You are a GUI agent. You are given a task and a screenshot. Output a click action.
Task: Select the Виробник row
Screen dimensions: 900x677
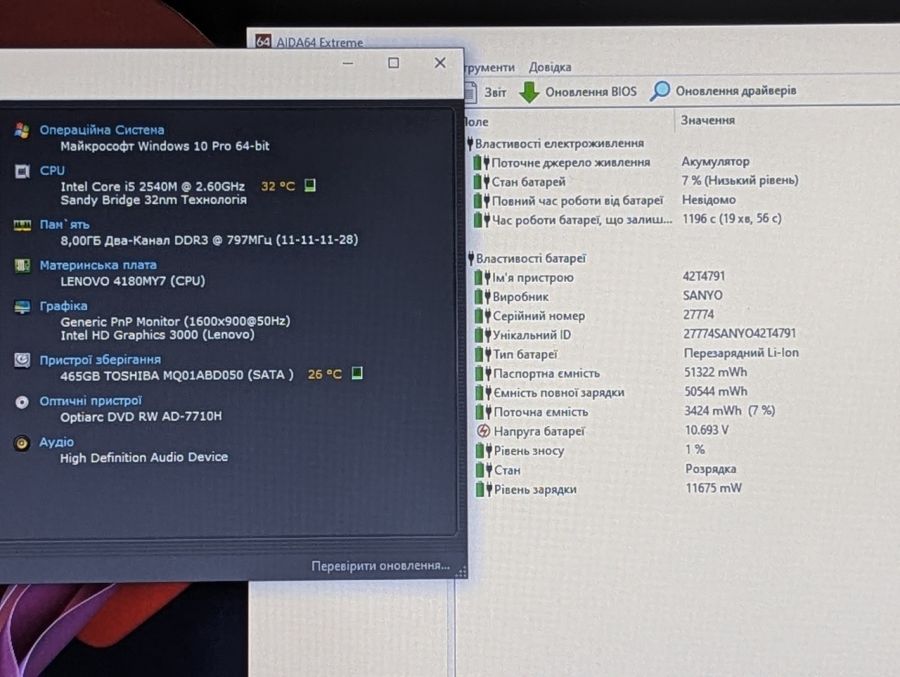599,296
